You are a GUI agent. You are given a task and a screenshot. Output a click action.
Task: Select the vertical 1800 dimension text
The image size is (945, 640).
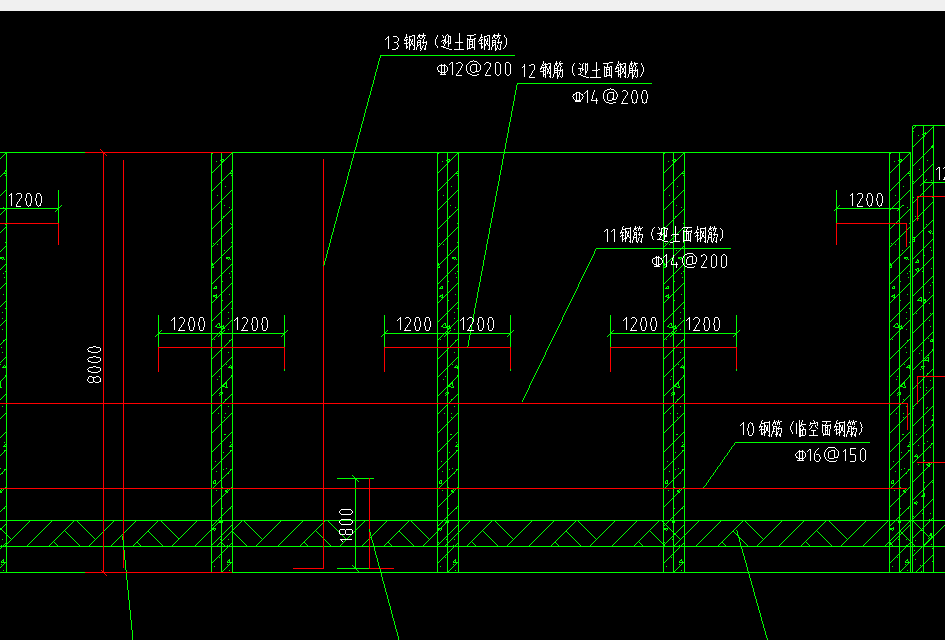click(x=347, y=525)
